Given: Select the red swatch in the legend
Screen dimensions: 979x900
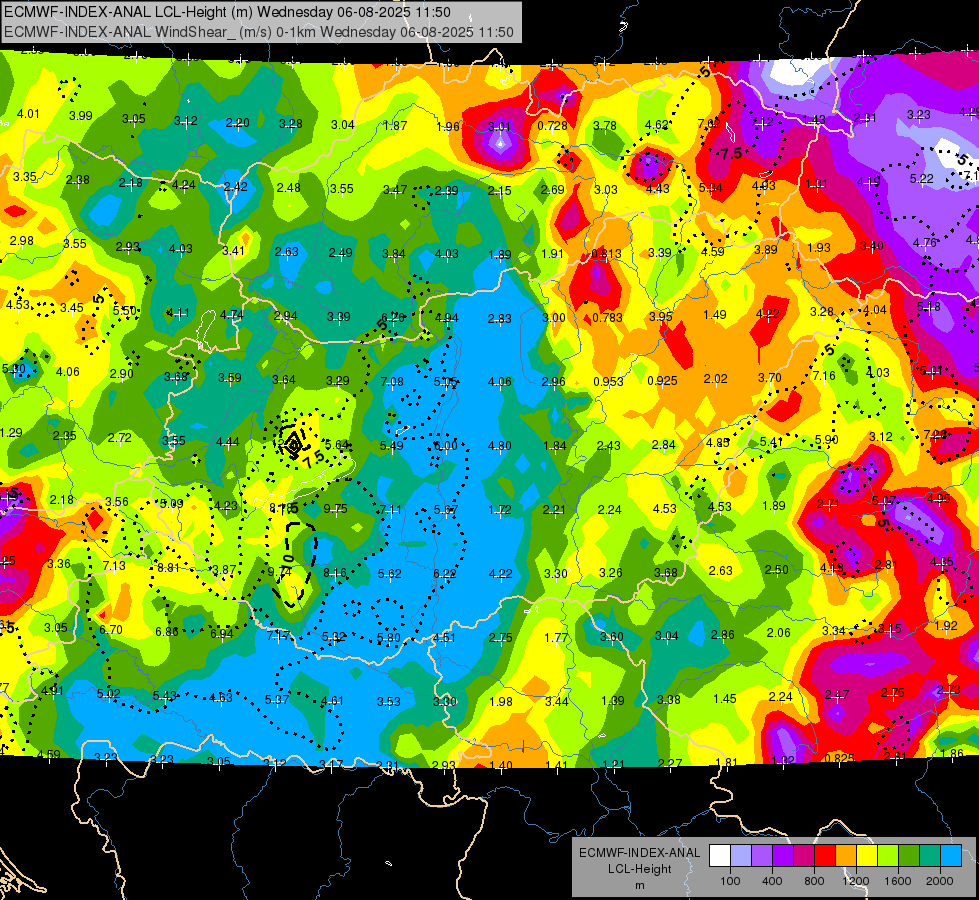Looking at the screenshot, I should click(x=824, y=856).
